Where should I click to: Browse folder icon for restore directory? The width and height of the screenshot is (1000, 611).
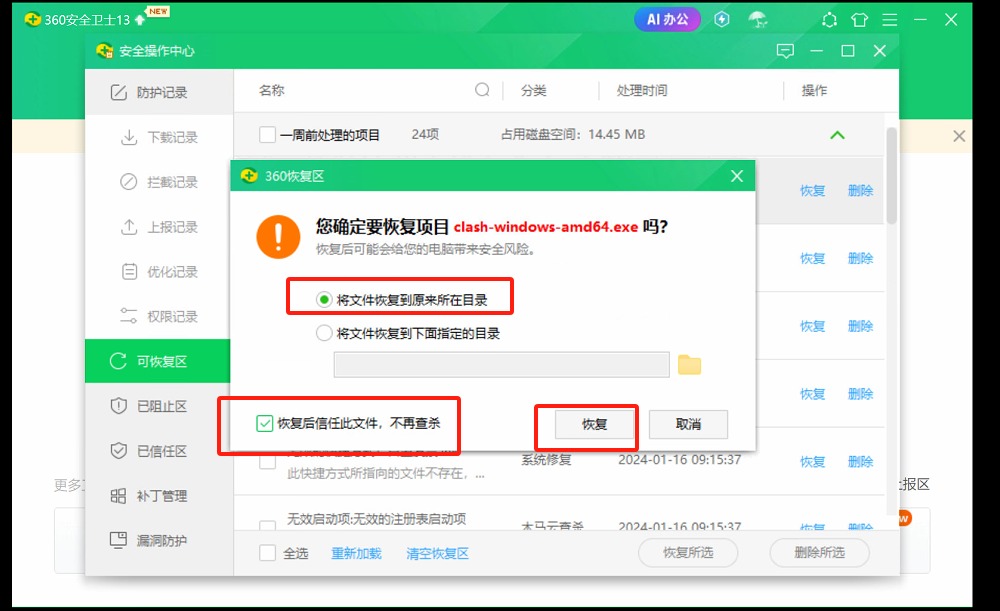coord(689,365)
